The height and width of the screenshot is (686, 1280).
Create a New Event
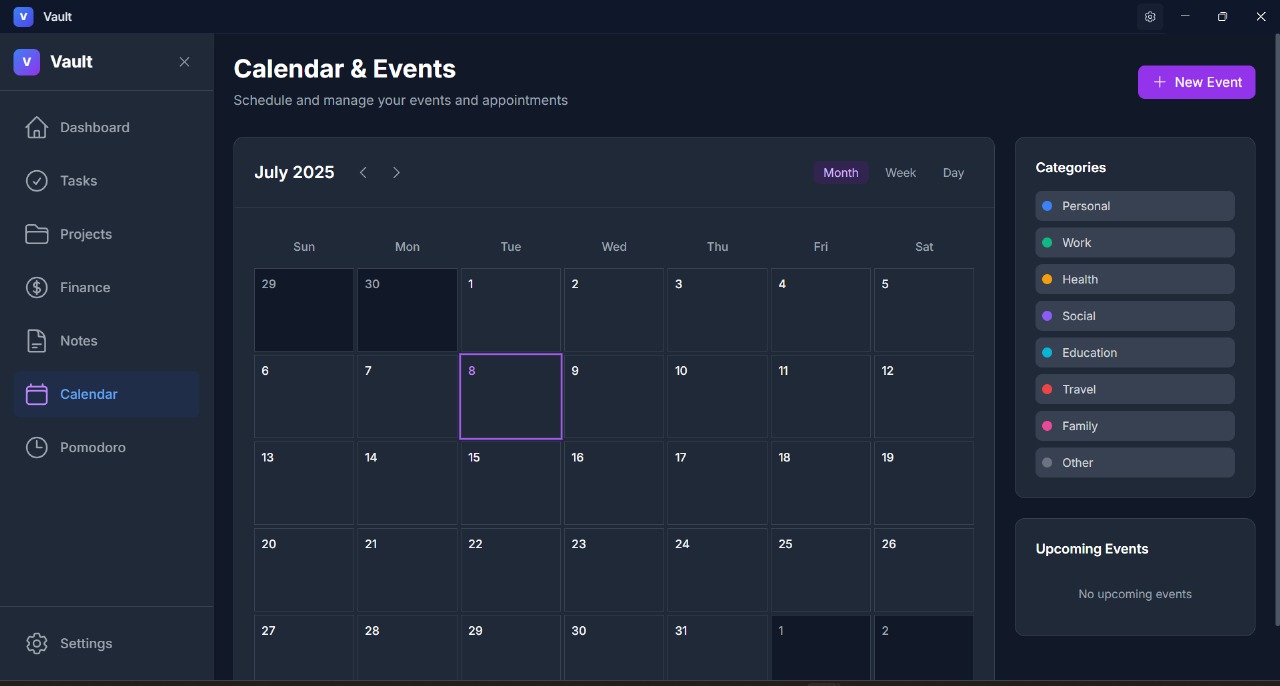pyautogui.click(x=1196, y=82)
